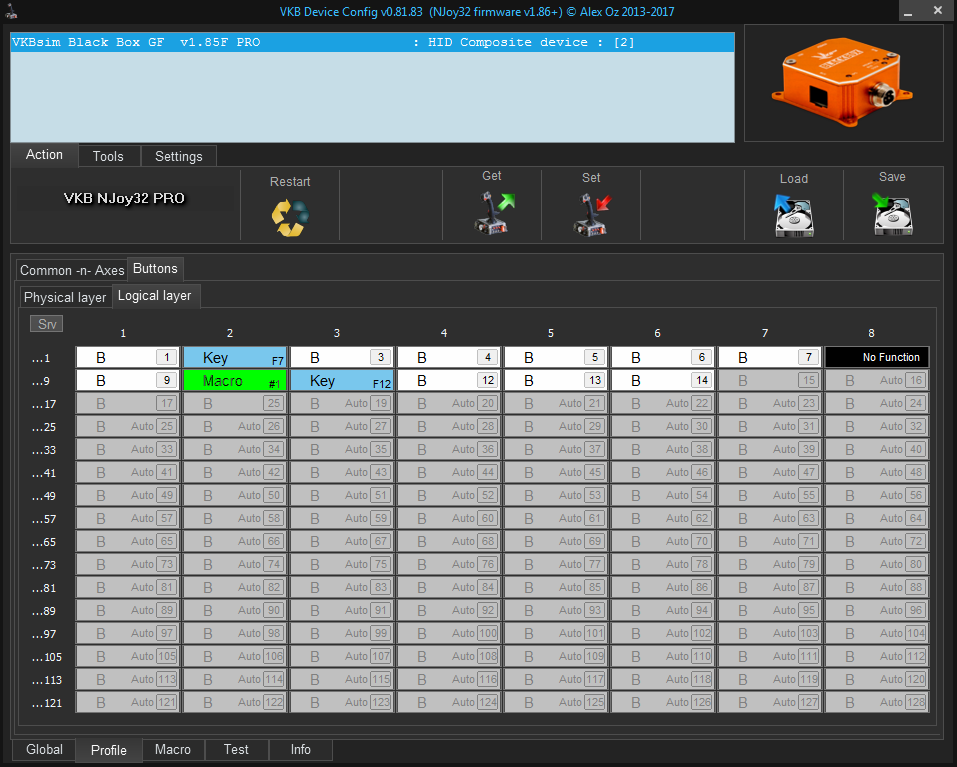Click the greyed B 15 cell

click(x=770, y=381)
